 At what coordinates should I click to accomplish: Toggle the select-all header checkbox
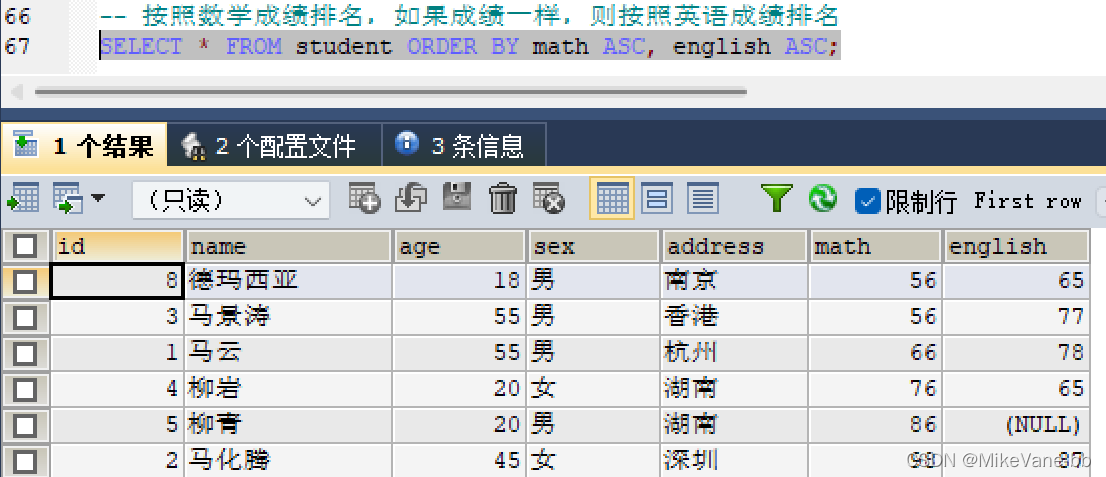click(x=25, y=246)
